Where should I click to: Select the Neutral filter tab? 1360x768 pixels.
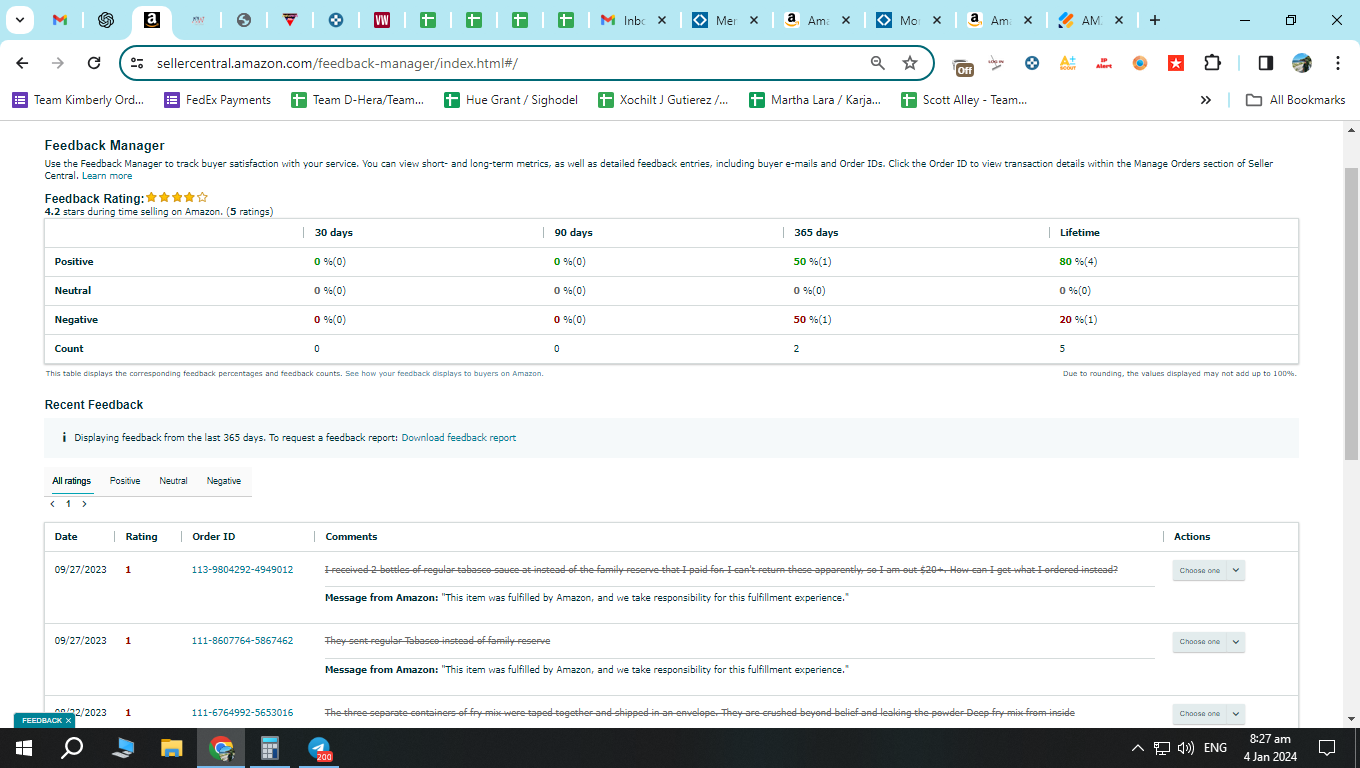tap(173, 481)
